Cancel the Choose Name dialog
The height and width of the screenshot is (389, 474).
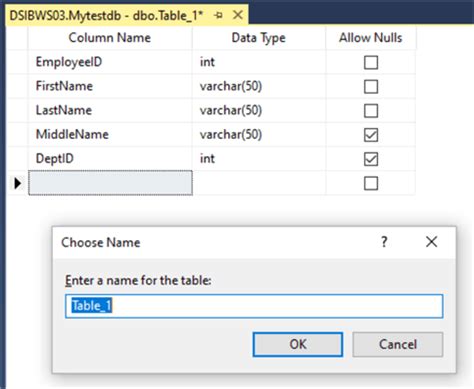click(x=398, y=344)
